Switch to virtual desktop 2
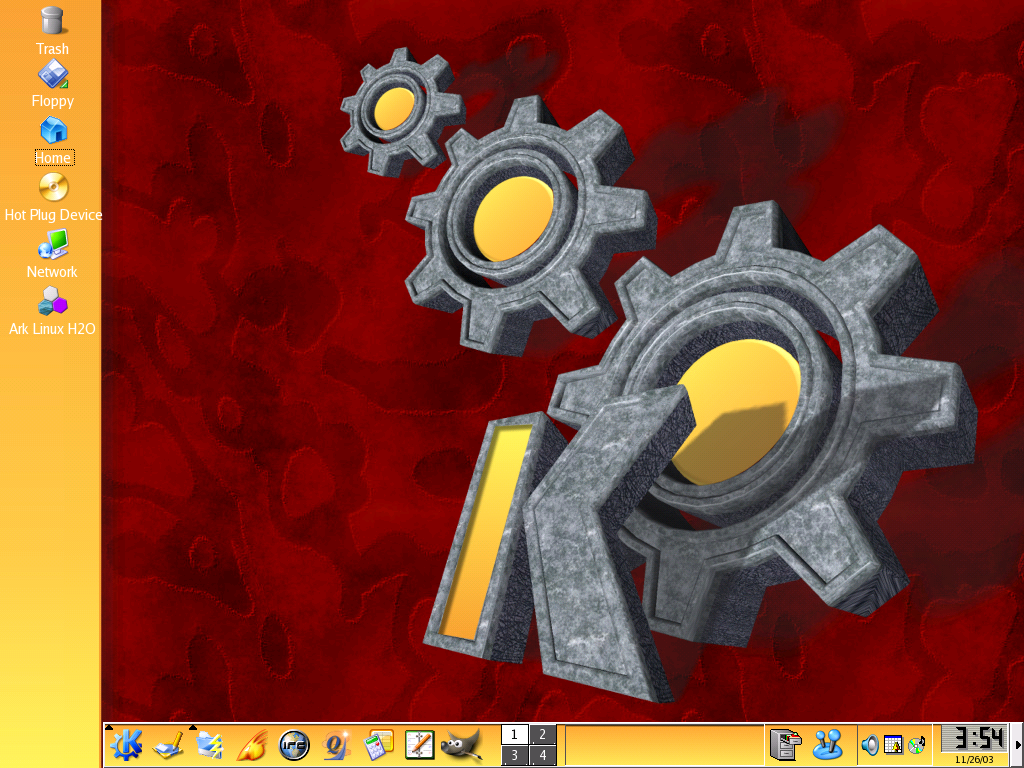 pyautogui.click(x=543, y=735)
